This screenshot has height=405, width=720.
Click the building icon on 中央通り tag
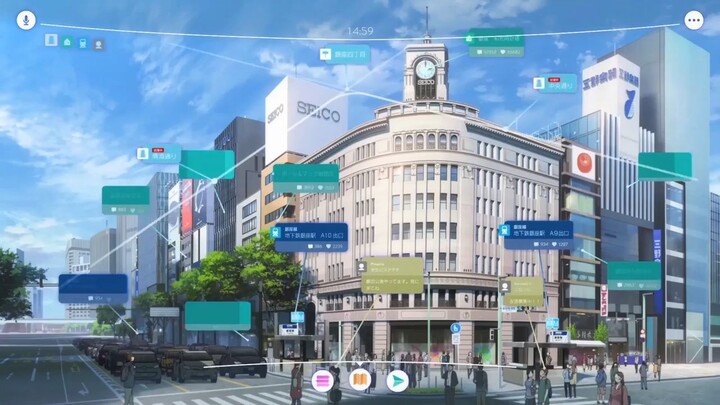(539, 84)
